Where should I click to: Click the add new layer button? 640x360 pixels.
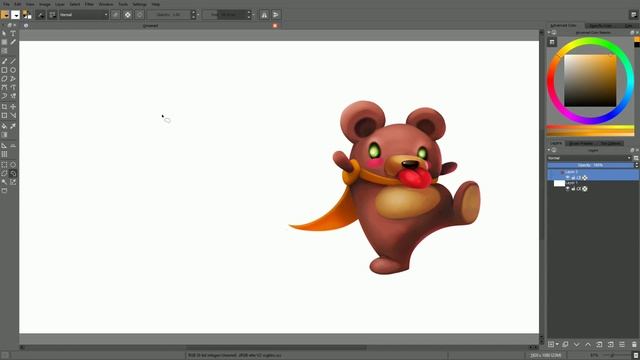point(551,344)
